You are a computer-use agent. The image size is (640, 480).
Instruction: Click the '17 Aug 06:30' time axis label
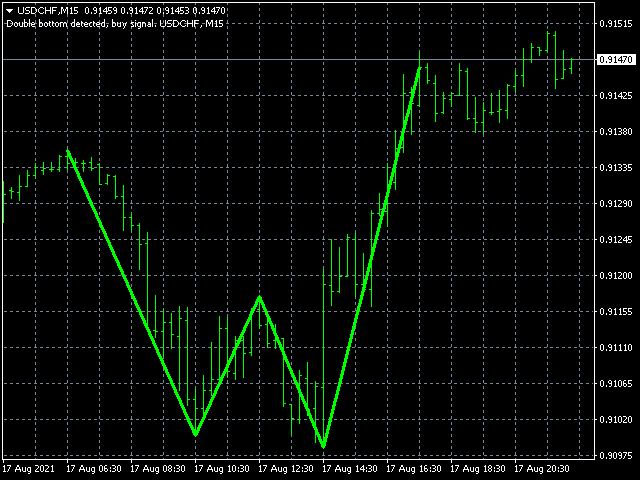94,469
